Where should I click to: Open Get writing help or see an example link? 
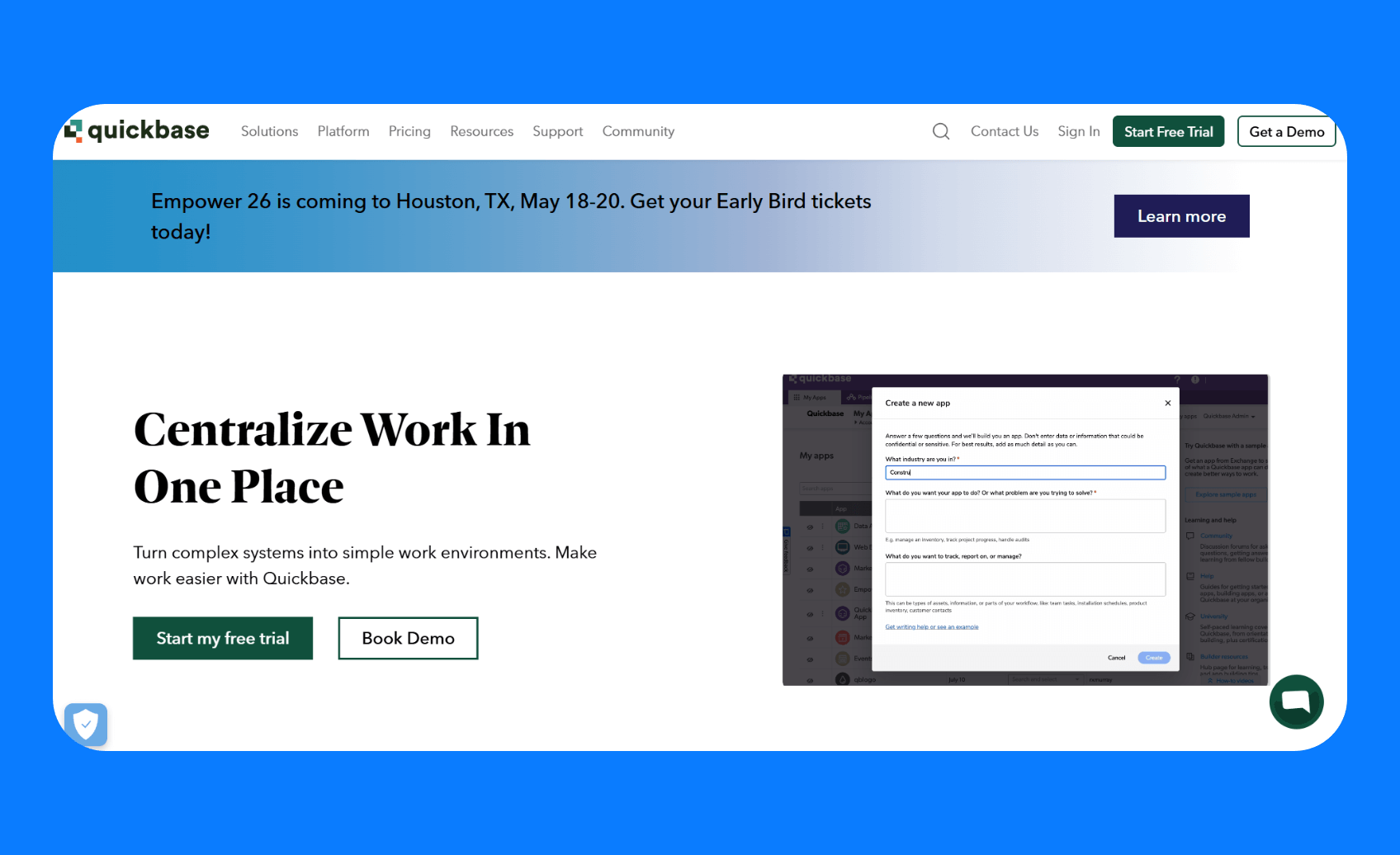(x=932, y=627)
